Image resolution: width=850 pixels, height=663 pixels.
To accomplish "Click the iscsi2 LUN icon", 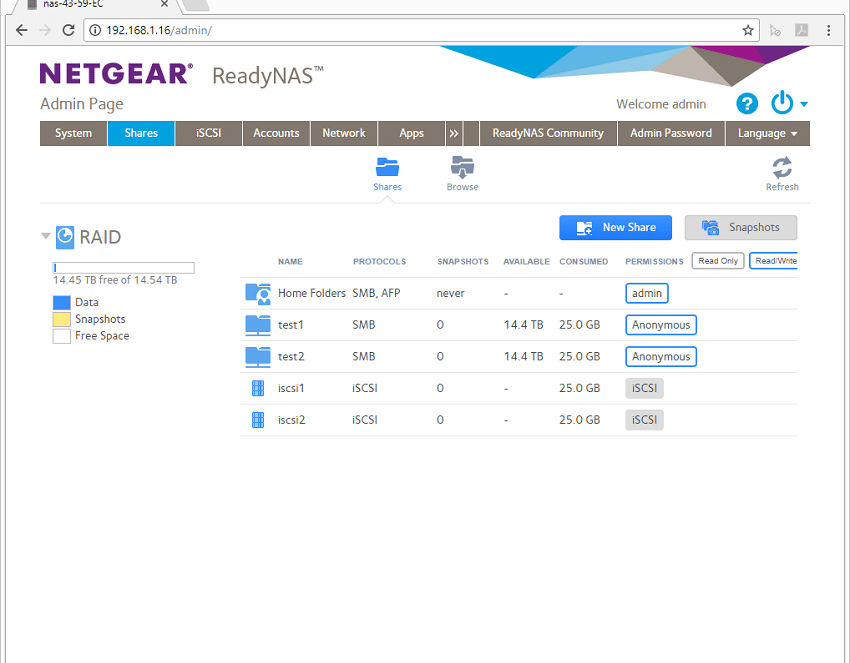I will [x=258, y=420].
